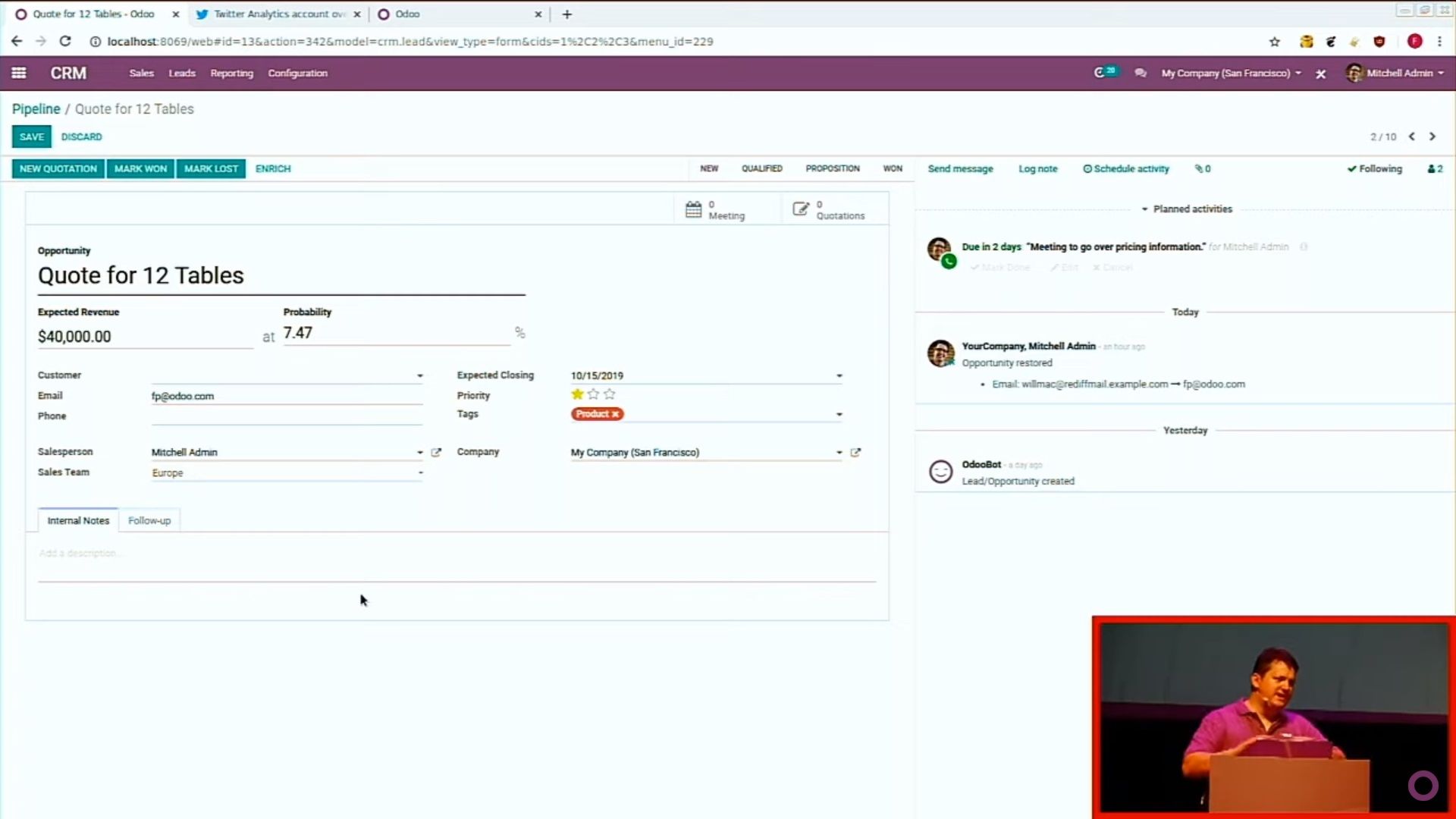Expand the Customer field dropdown
The width and height of the screenshot is (1456, 819).
(419, 374)
